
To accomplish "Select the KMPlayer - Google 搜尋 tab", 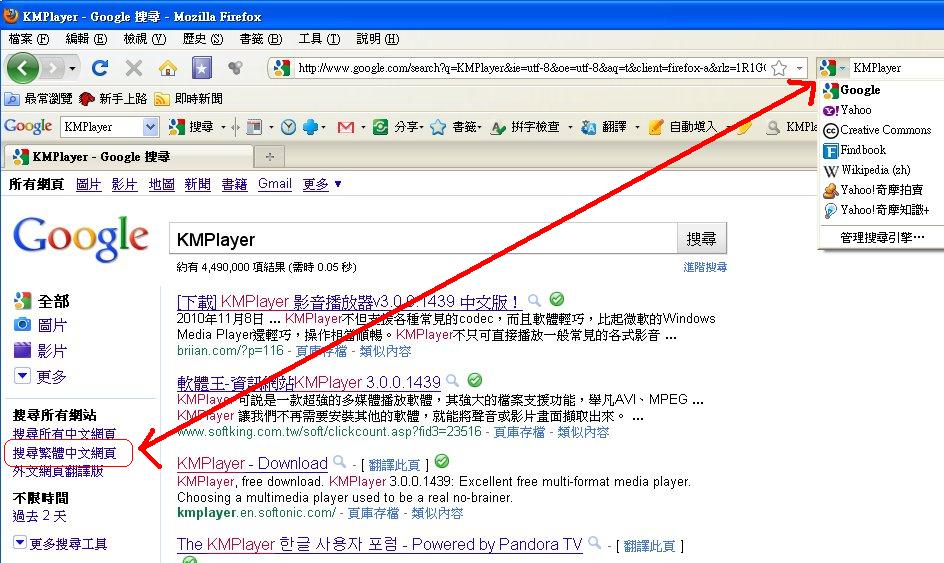I will click(x=128, y=157).
